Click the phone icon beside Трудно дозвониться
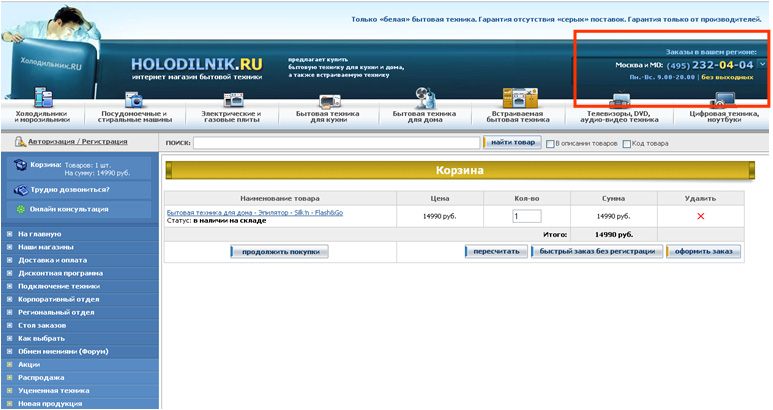 (x=21, y=190)
